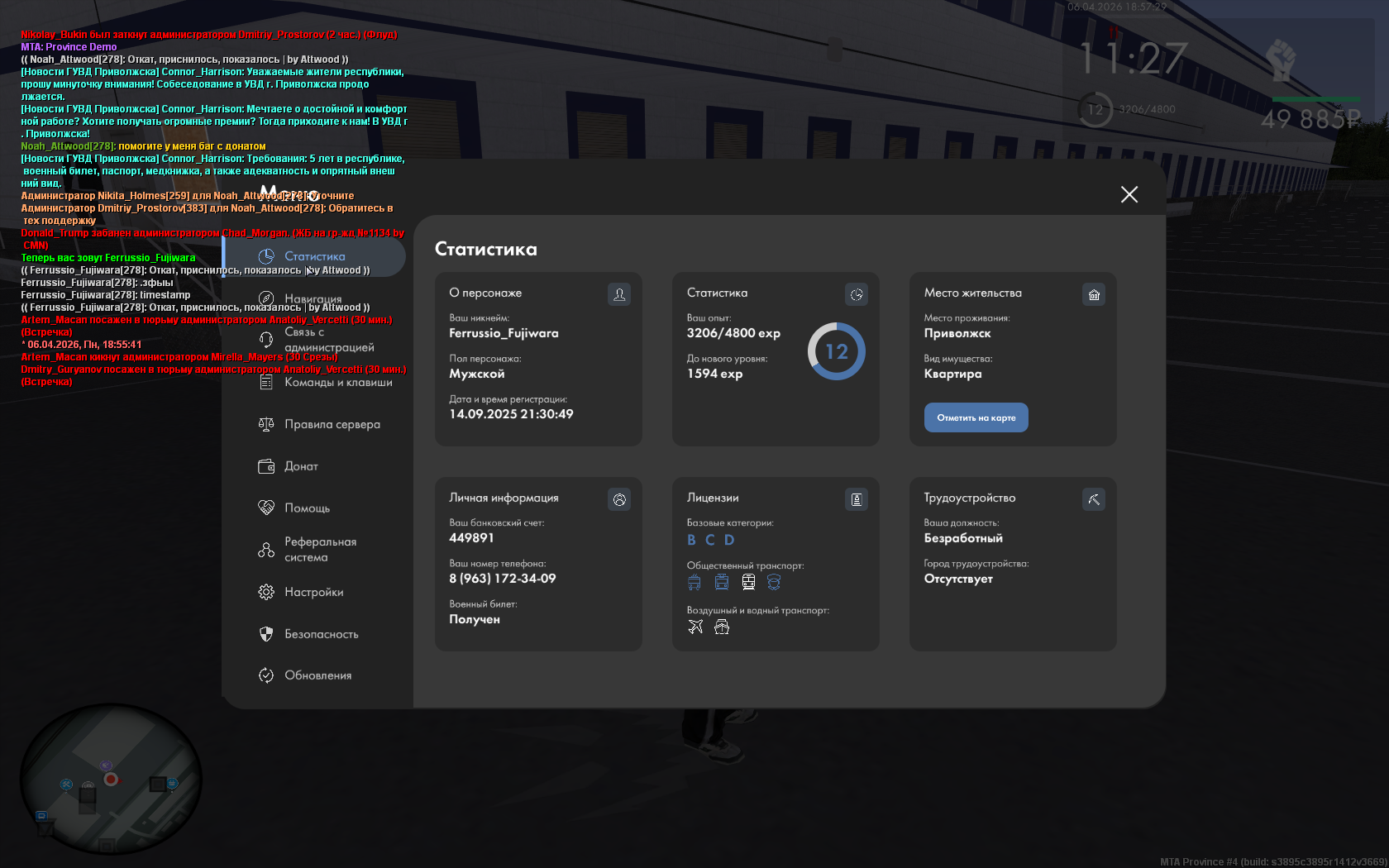Open the Донат menu section
Viewport: 1389px width, 868px height.
click(301, 466)
